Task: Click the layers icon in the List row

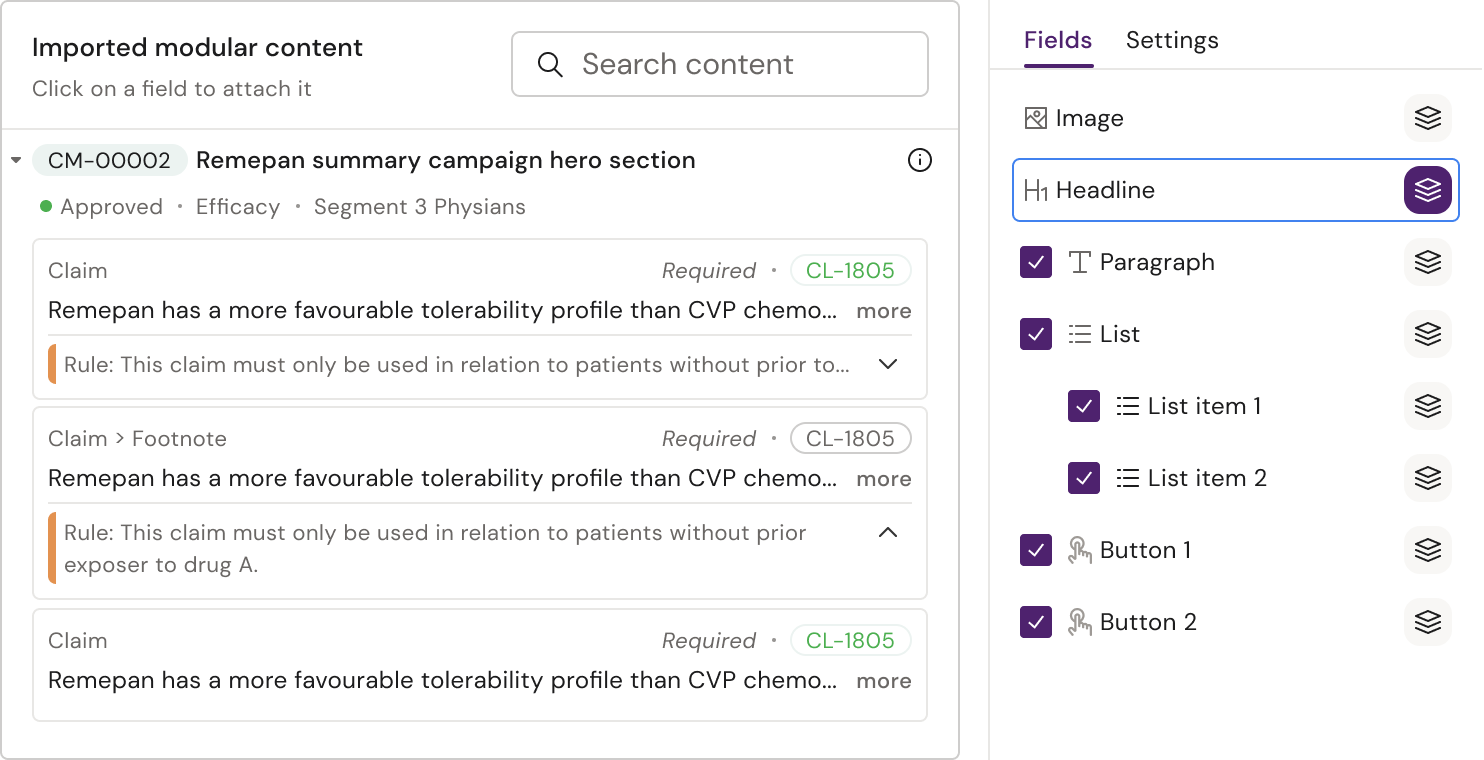Action: [1427, 334]
